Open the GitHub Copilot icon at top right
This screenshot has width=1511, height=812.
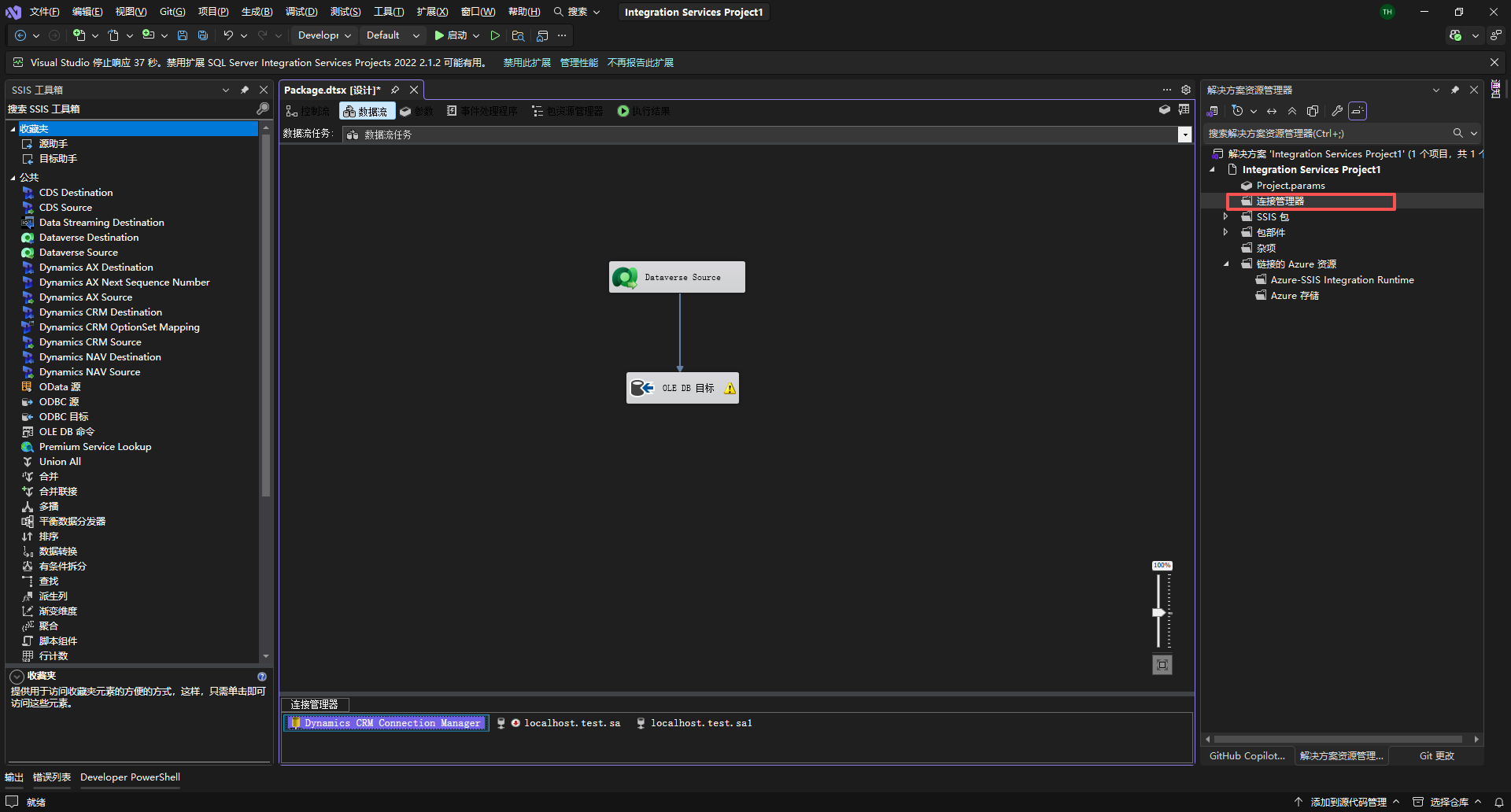click(1456, 35)
